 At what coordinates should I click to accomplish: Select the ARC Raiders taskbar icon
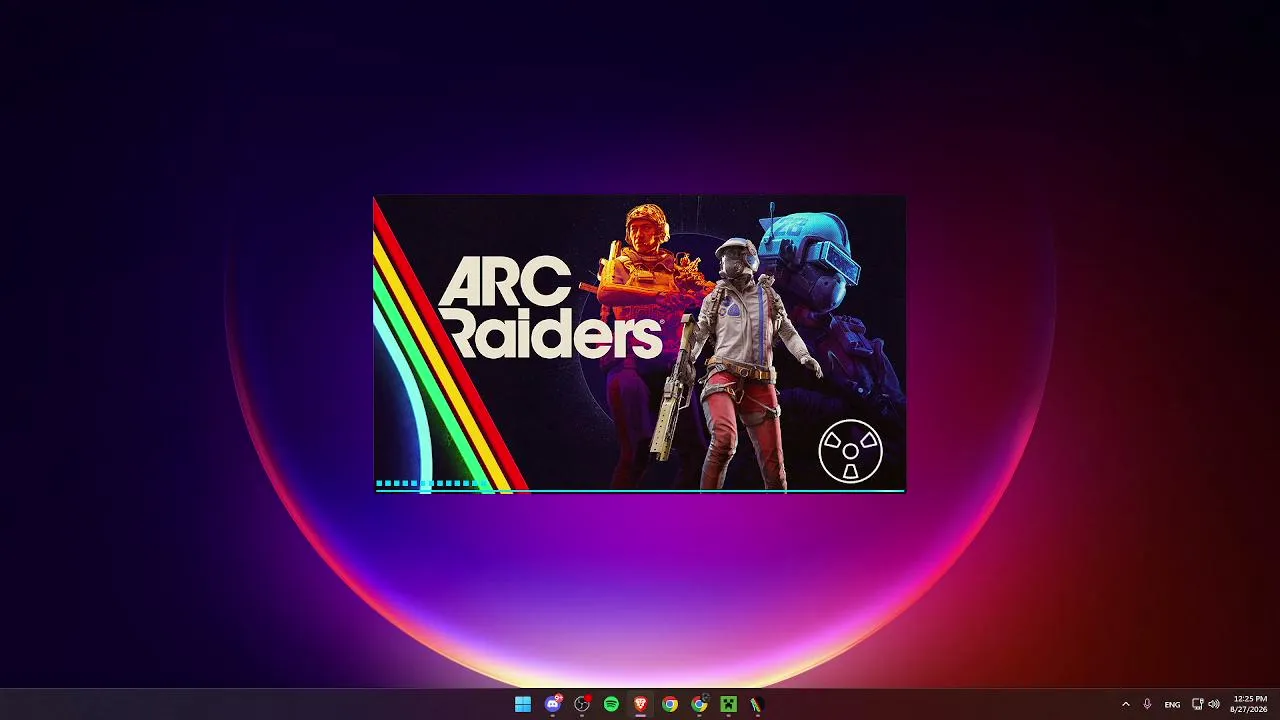(757, 705)
